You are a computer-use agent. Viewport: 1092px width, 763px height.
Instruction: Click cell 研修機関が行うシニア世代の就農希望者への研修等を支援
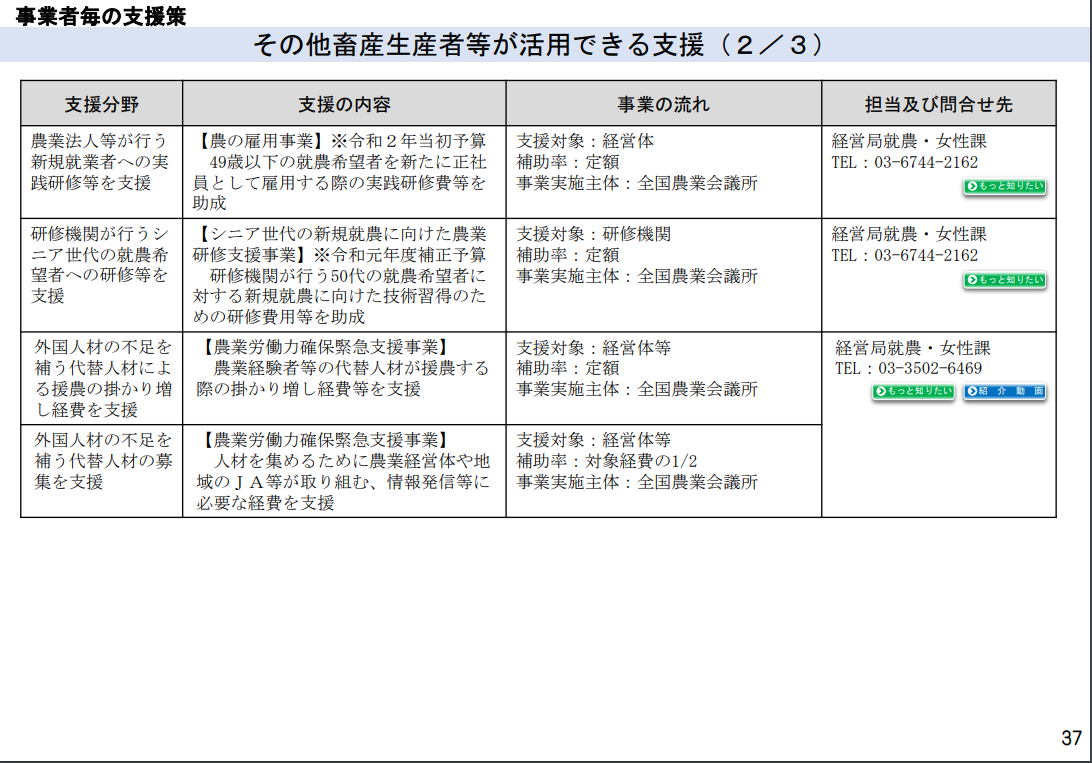[102, 275]
